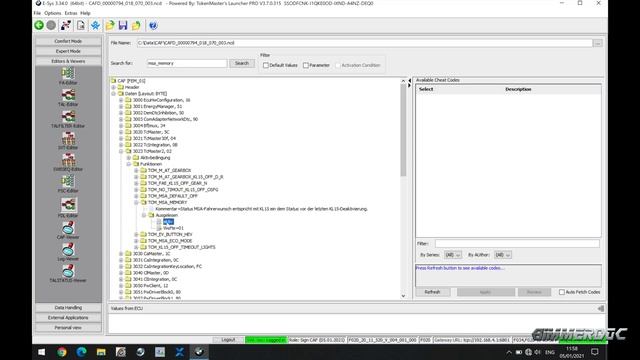Click the tree panel vertical scrollbar
Viewport: 640px width, 360px height.
coord(403,131)
